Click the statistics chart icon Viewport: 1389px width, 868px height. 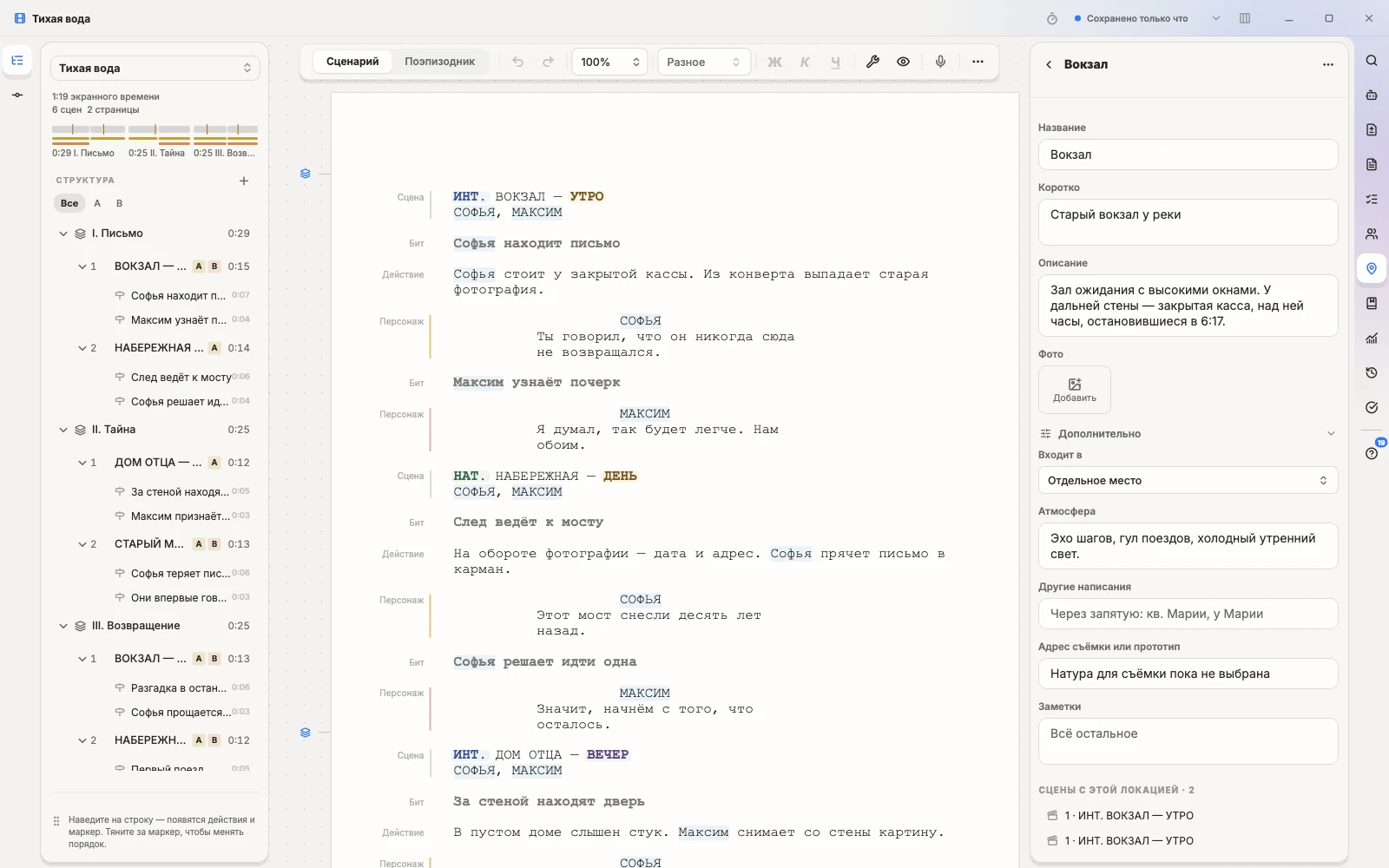[x=1372, y=339]
